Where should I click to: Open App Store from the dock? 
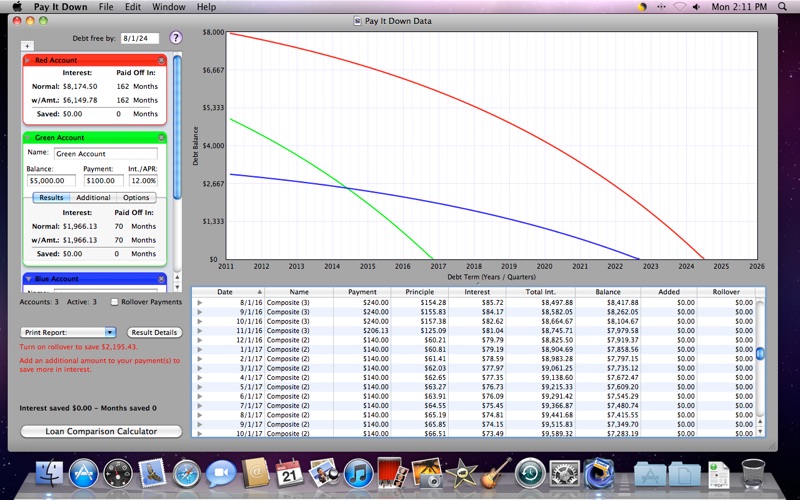(x=84, y=473)
